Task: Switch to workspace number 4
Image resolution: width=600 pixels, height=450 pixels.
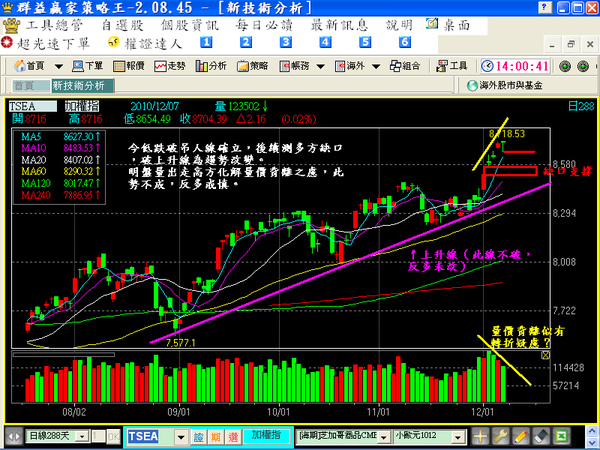Action: click(x=325, y=42)
